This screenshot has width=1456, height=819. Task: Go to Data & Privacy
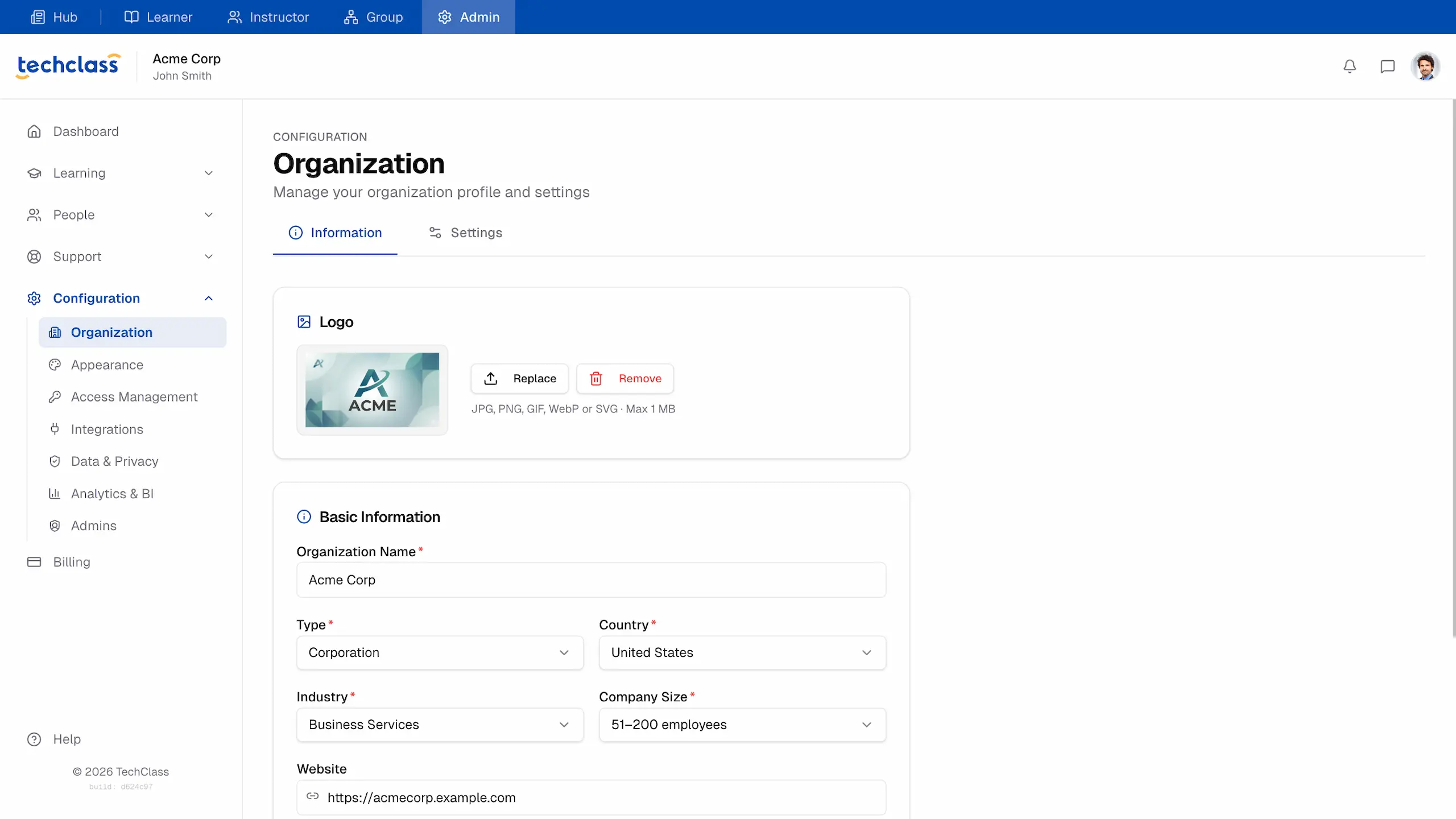pos(114,461)
